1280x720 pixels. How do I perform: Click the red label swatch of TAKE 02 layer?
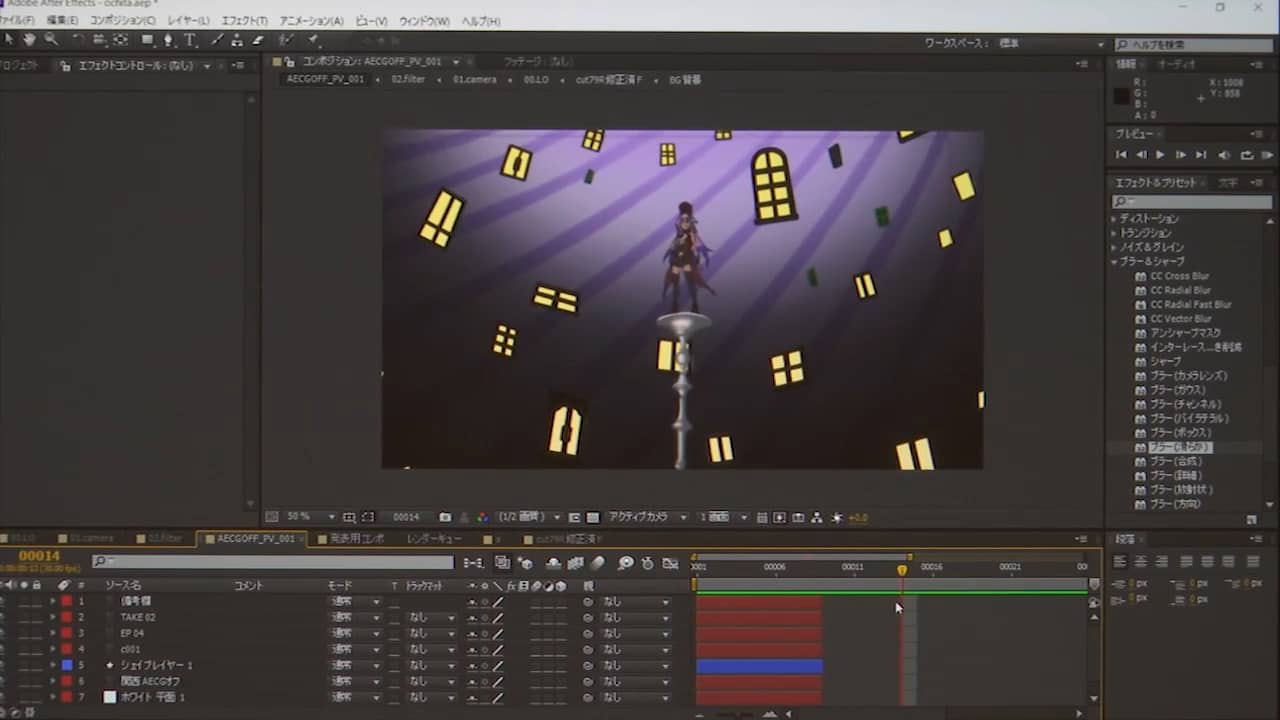(x=67, y=618)
